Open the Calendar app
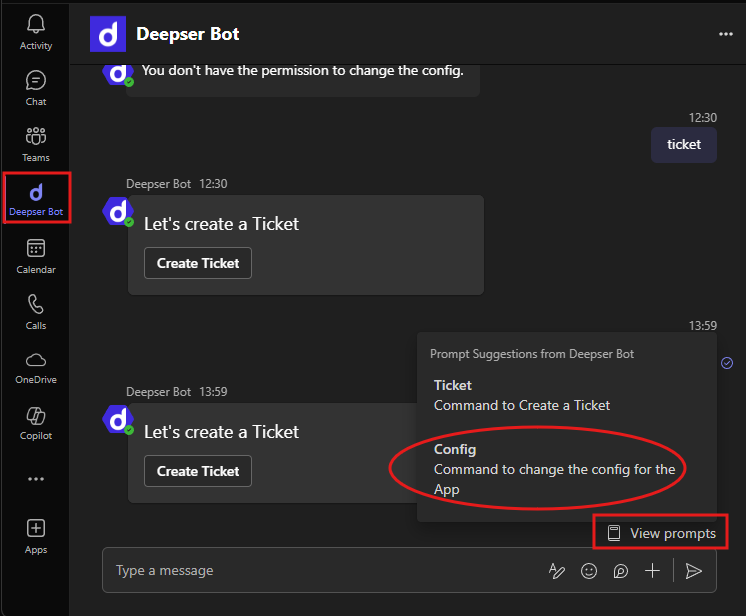 (x=36, y=256)
